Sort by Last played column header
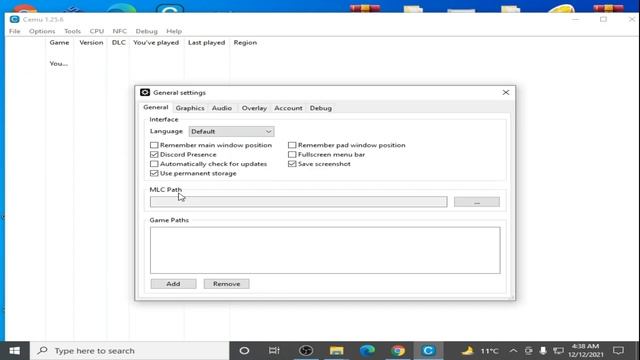The width and height of the screenshot is (640, 360). 207,42
